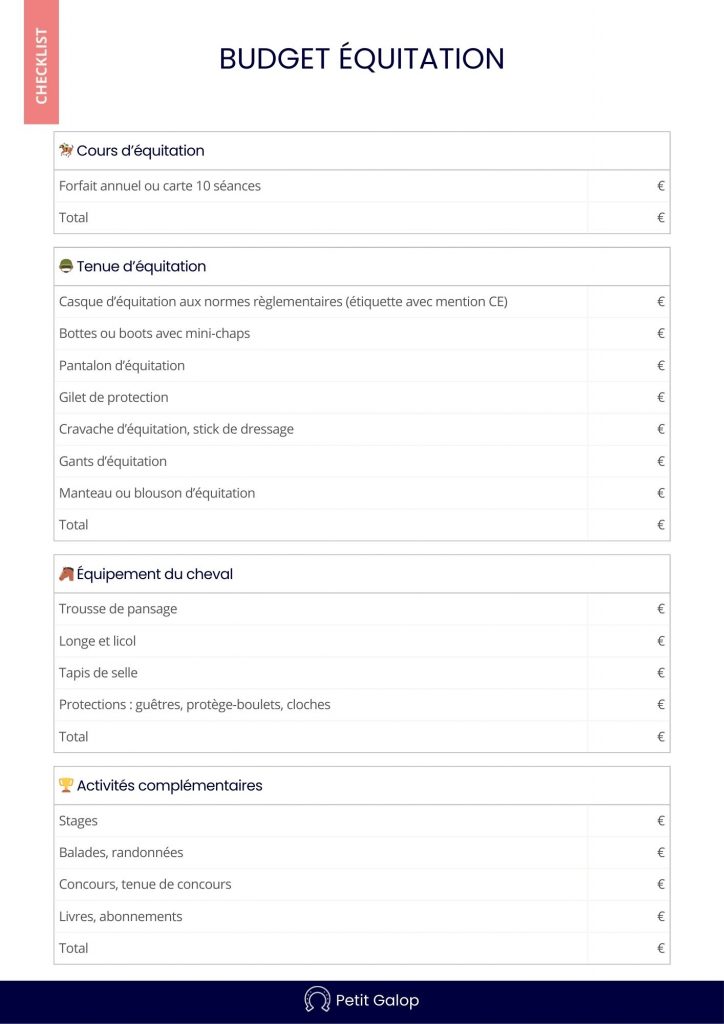Click the euro field for Casque d'équitation row
Image resolution: width=724 pixels, height=1024 pixels.
(629, 301)
